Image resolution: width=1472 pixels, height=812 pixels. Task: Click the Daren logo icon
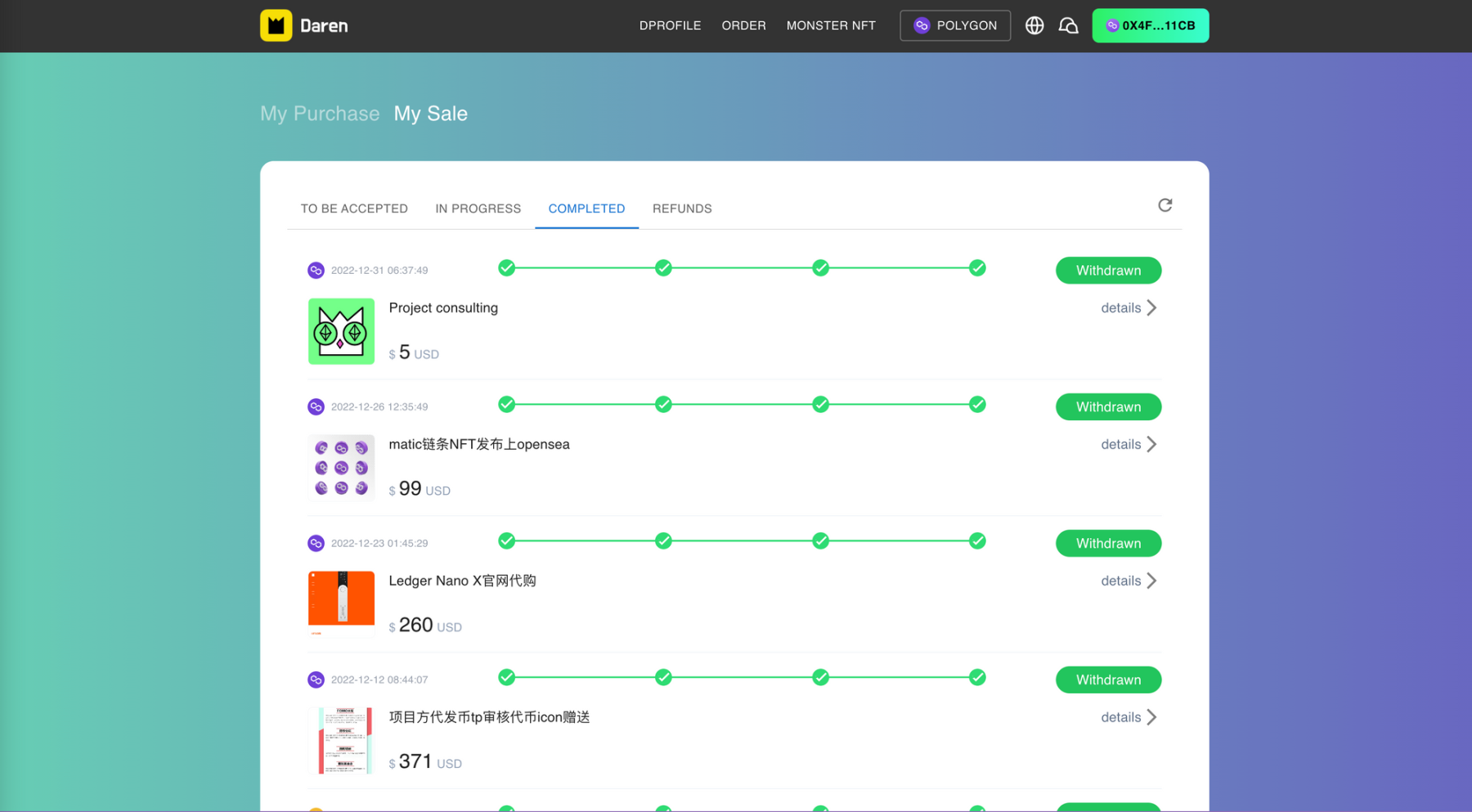click(x=276, y=25)
